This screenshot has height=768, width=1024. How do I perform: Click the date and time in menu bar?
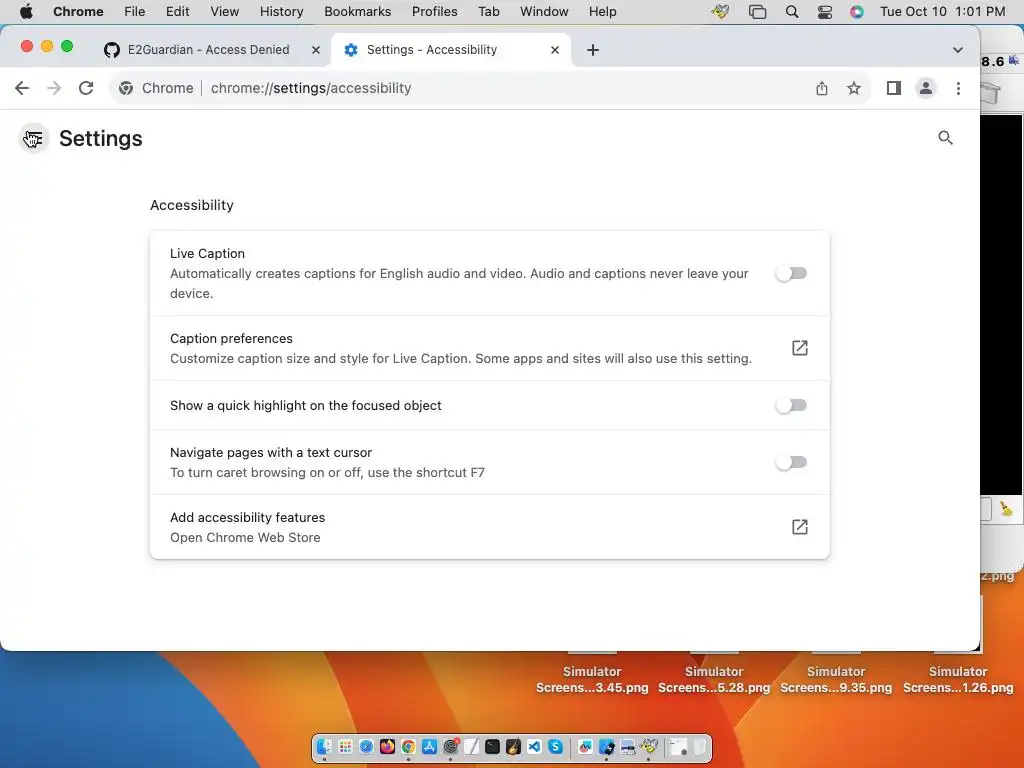pyautogui.click(x=942, y=12)
